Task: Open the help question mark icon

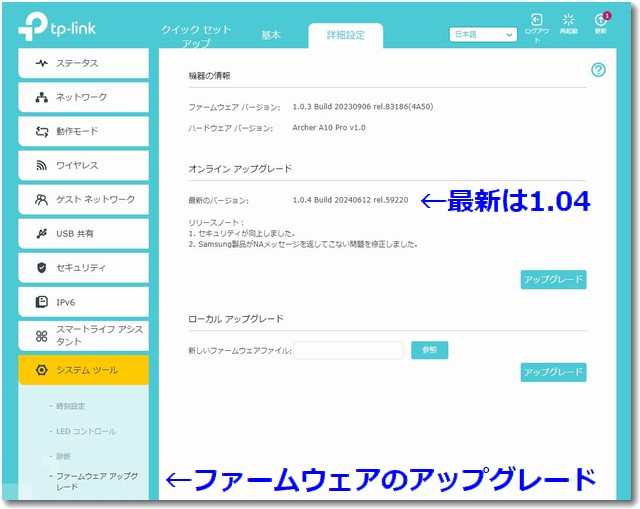Action: pyautogui.click(x=598, y=70)
